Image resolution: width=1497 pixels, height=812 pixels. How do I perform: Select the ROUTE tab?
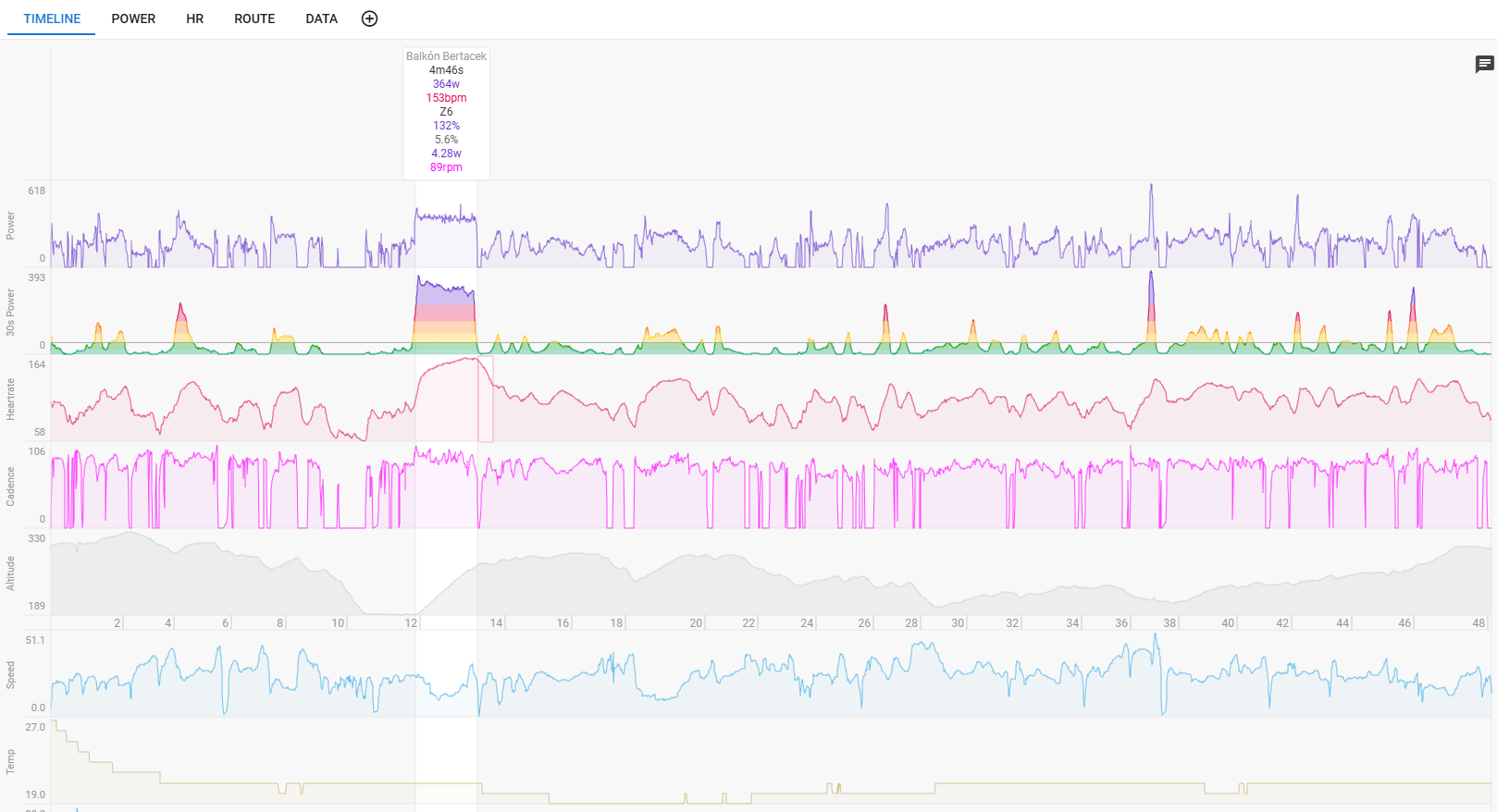254,18
